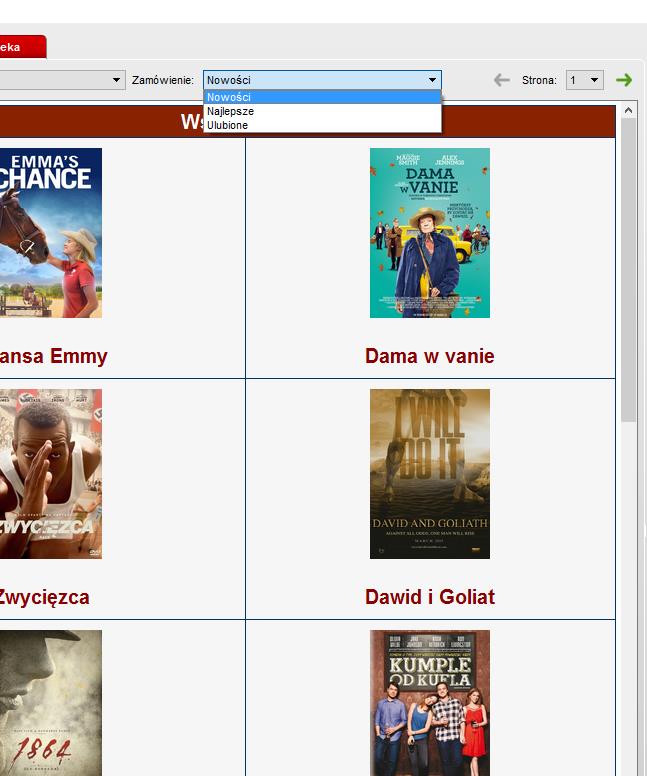Open the Dama w vanie poster
The image size is (647, 776).
[x=430, y=233]
